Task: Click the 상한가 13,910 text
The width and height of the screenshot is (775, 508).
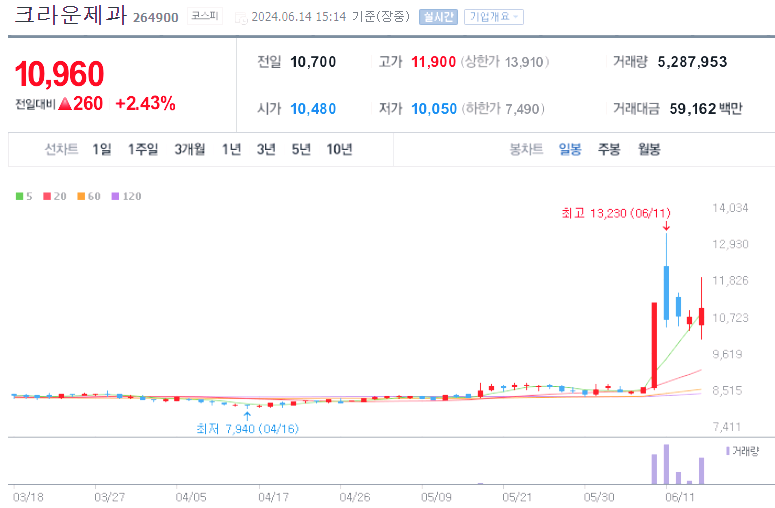Action: pos(505,62)
